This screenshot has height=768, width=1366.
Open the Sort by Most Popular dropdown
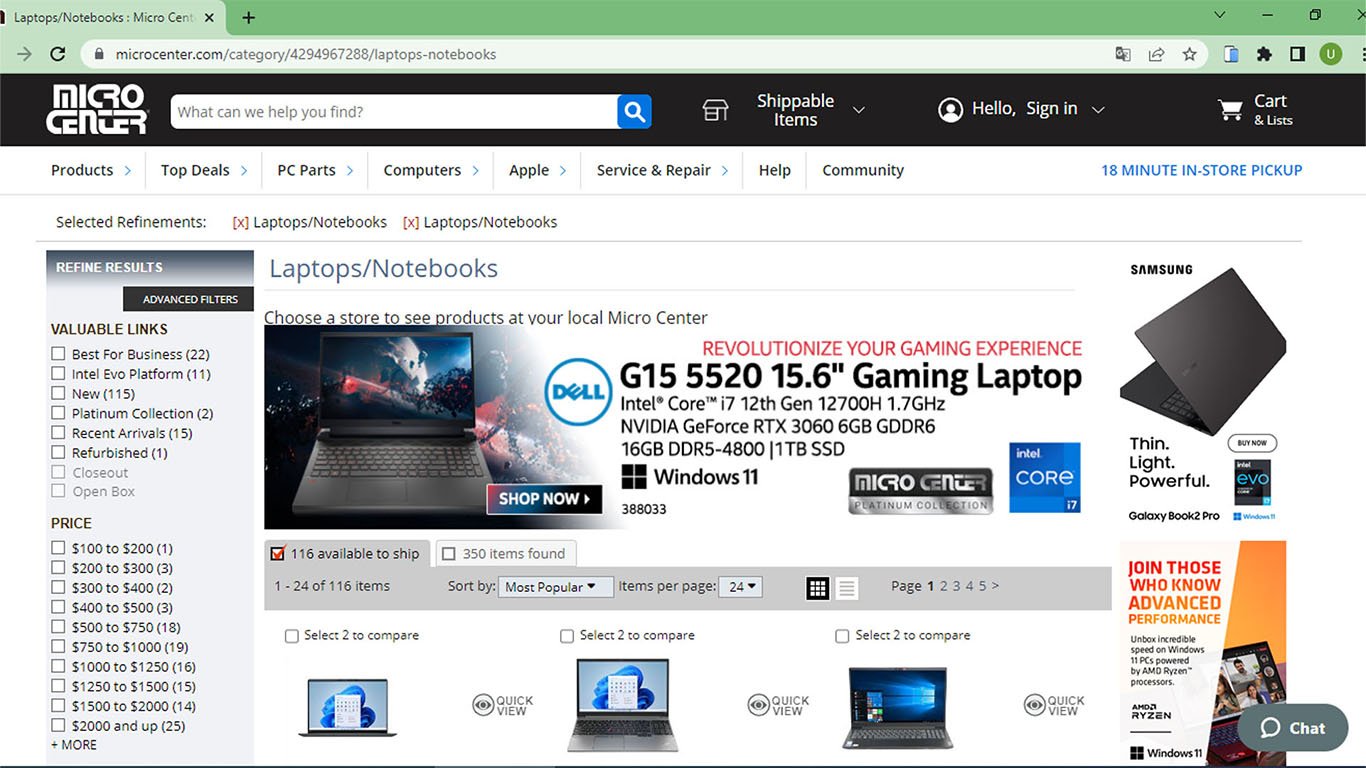pos(554,587)
